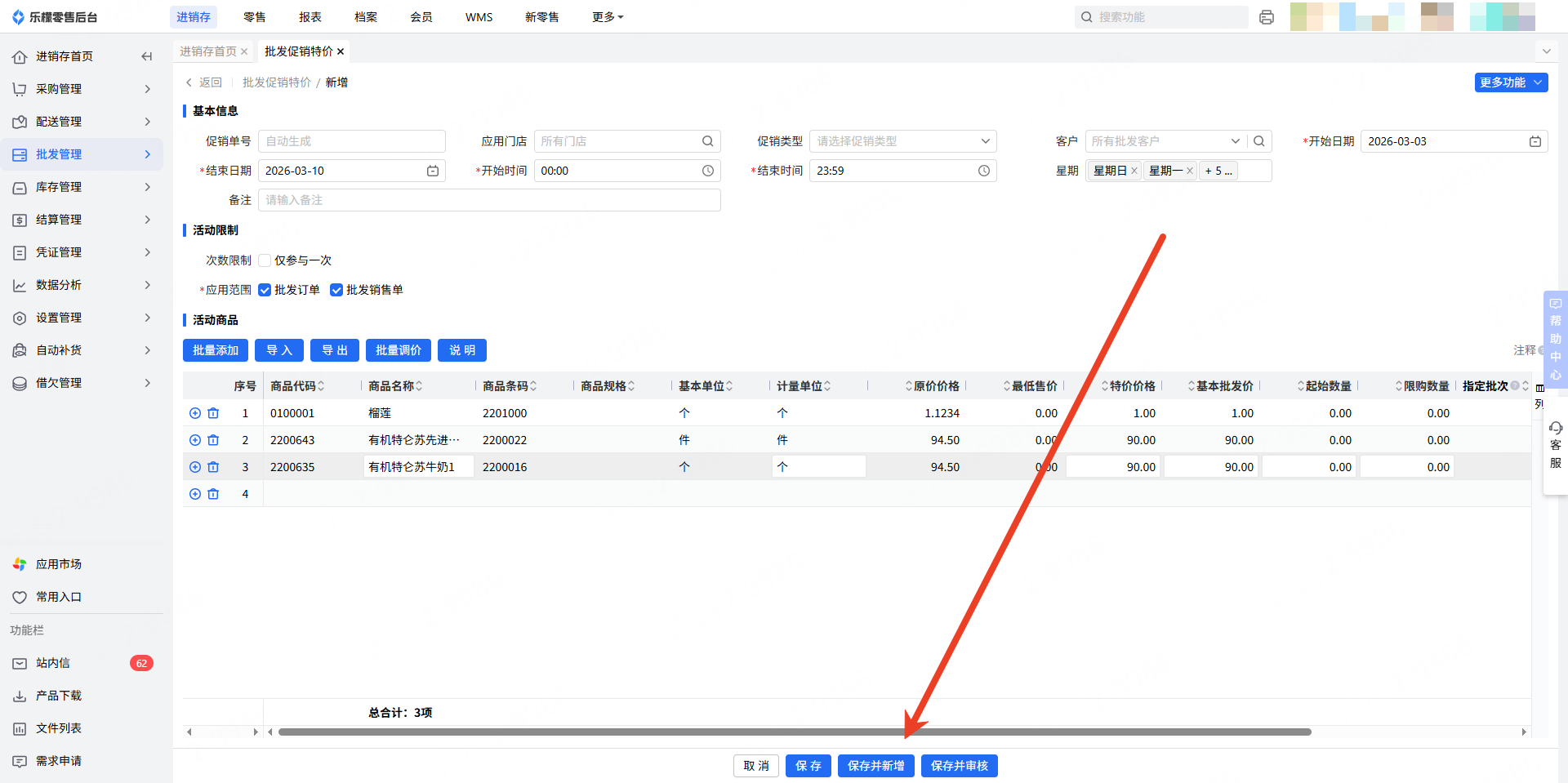This screenshot has height=783, width=1568.
Task: Switch to 报表 top menu
Action: click(310, 17)
